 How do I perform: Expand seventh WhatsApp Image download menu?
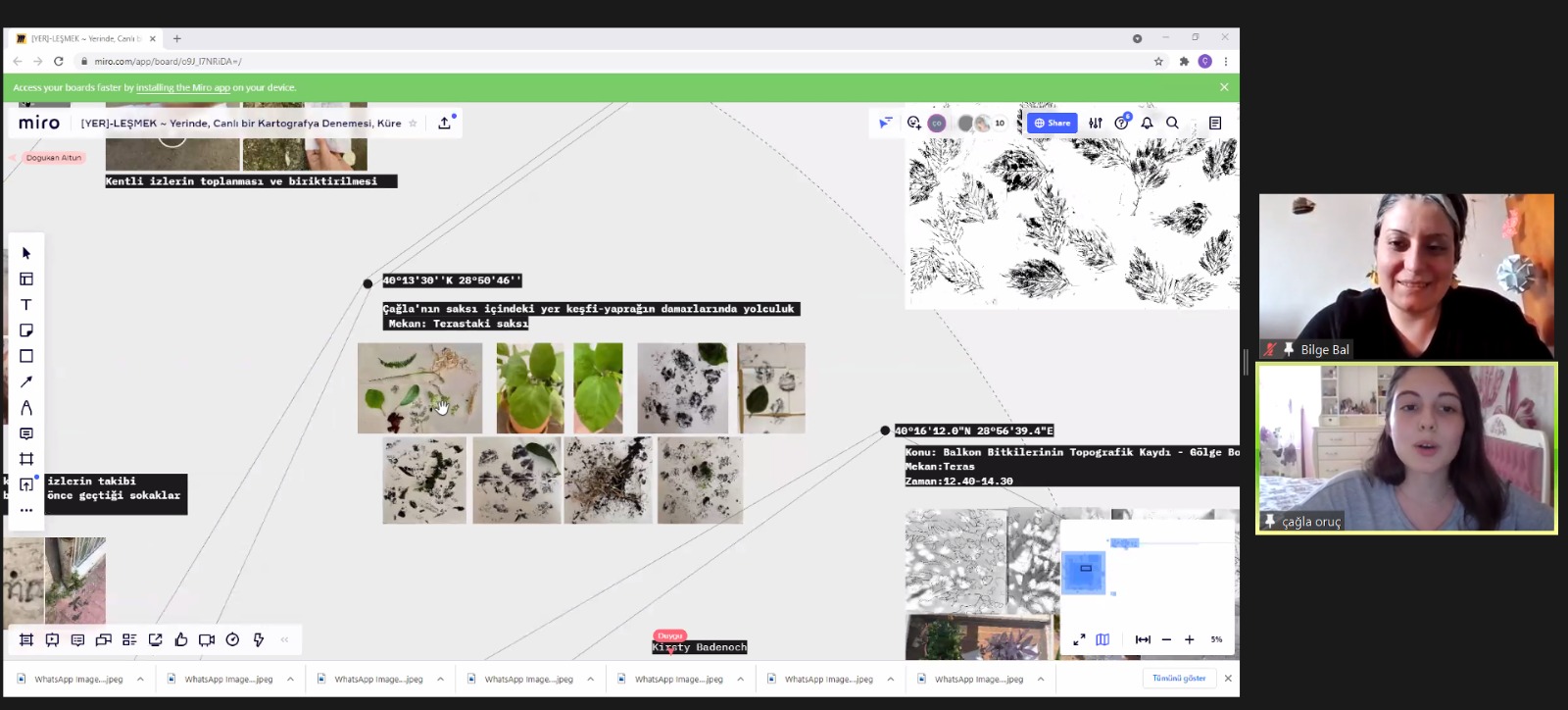[1040, 679]
